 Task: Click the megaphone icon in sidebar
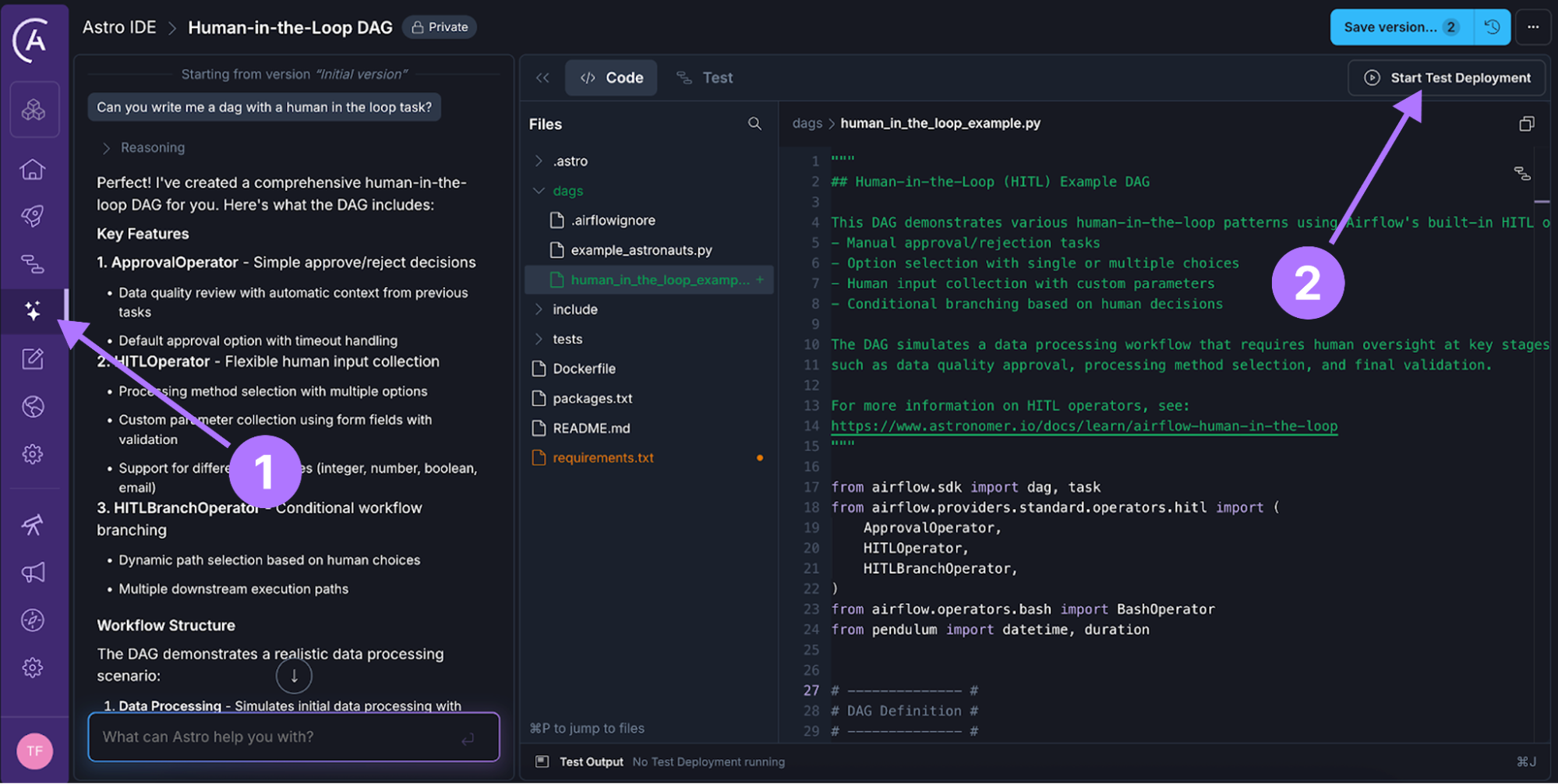click(33, 573)
